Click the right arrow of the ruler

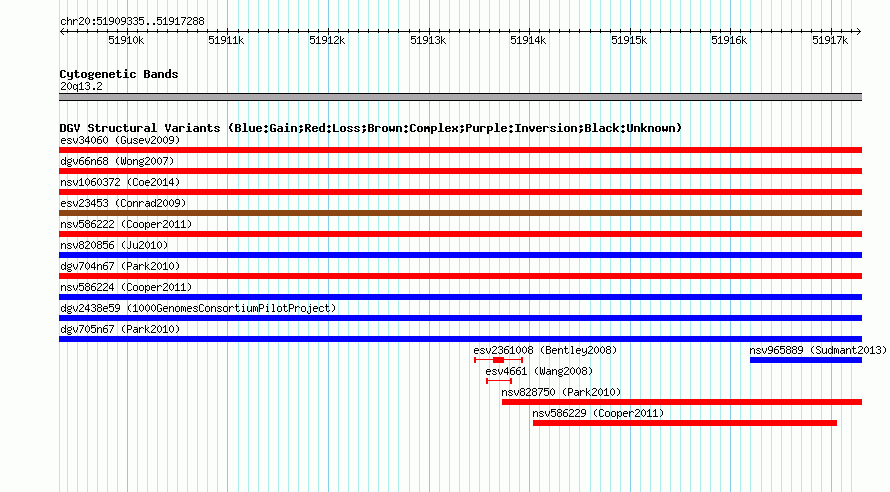pyautogui.click(x=859, y=31)
